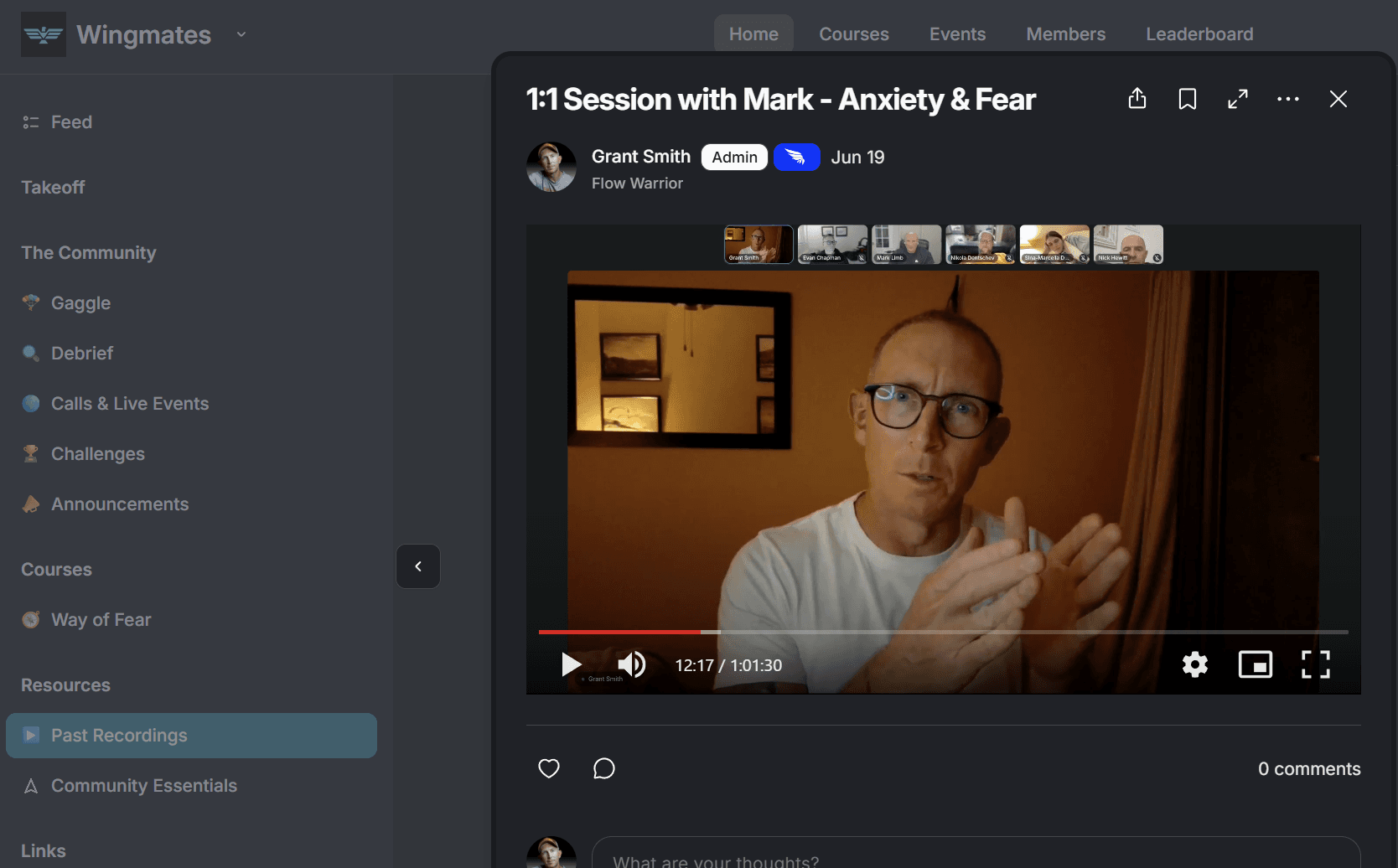Open the Leaderboard tab
The width and height of the screenshot is (1398, 868).
pos(1199,34)
